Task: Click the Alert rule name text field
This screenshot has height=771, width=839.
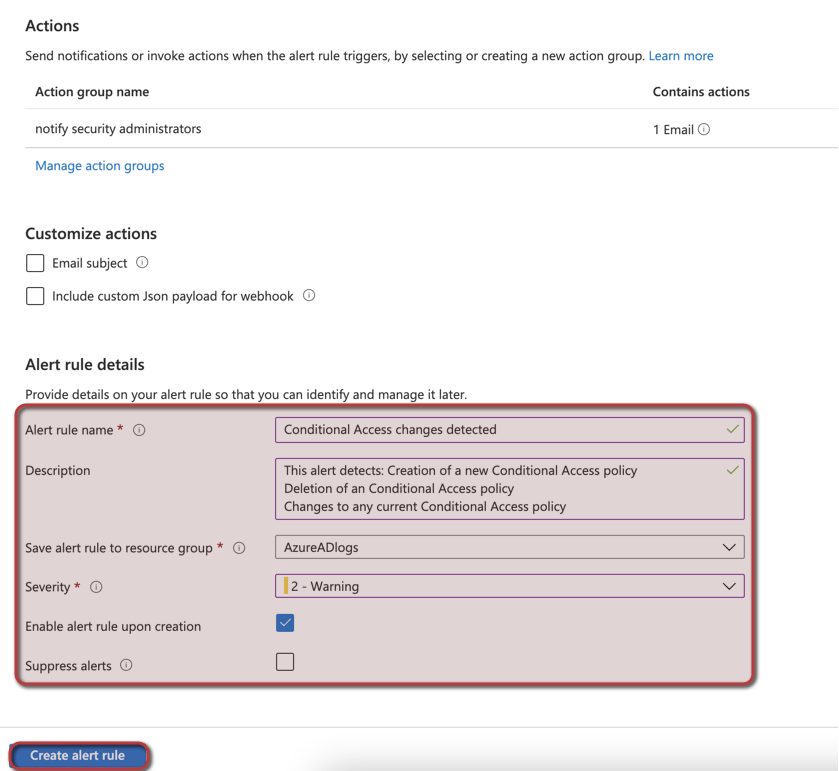Action: 500,430
